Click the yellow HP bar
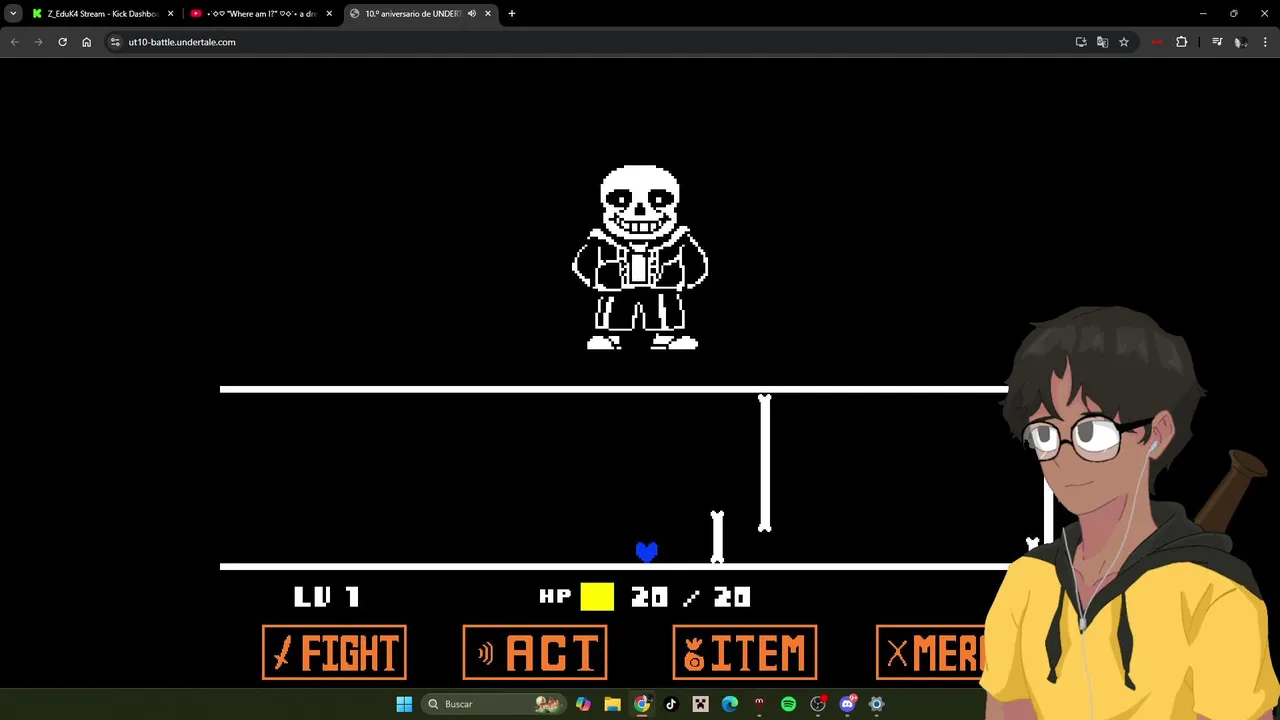This screenshot has height=720, width=1280. 597,597
